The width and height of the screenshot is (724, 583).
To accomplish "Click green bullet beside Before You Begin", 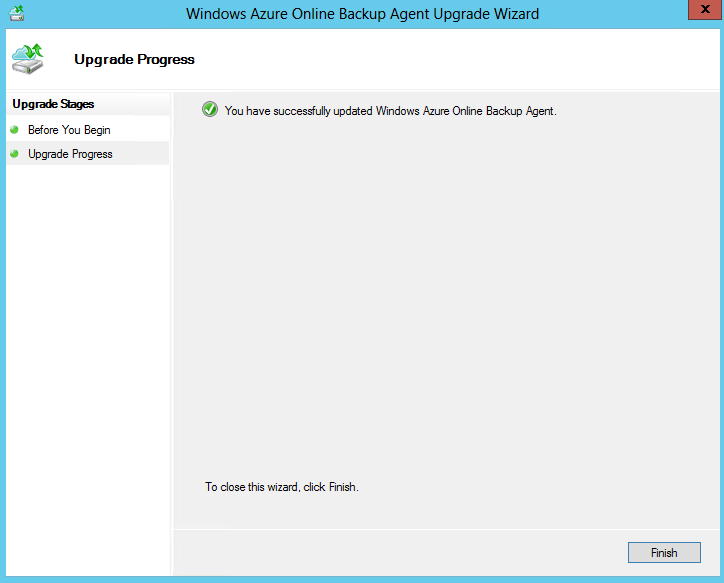I will [14, 130].
